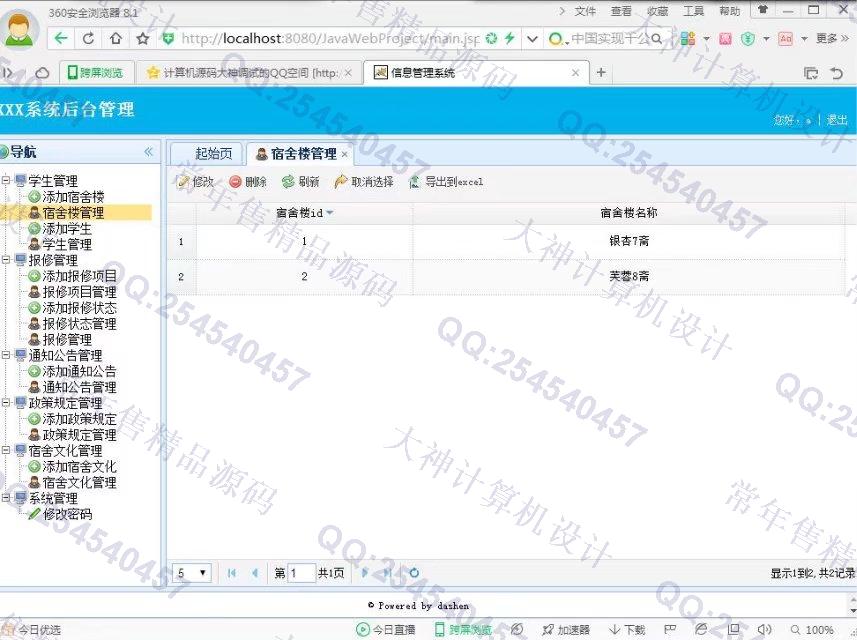Go to first page in pager
The image size is (857, 640).
pos(232,573)
